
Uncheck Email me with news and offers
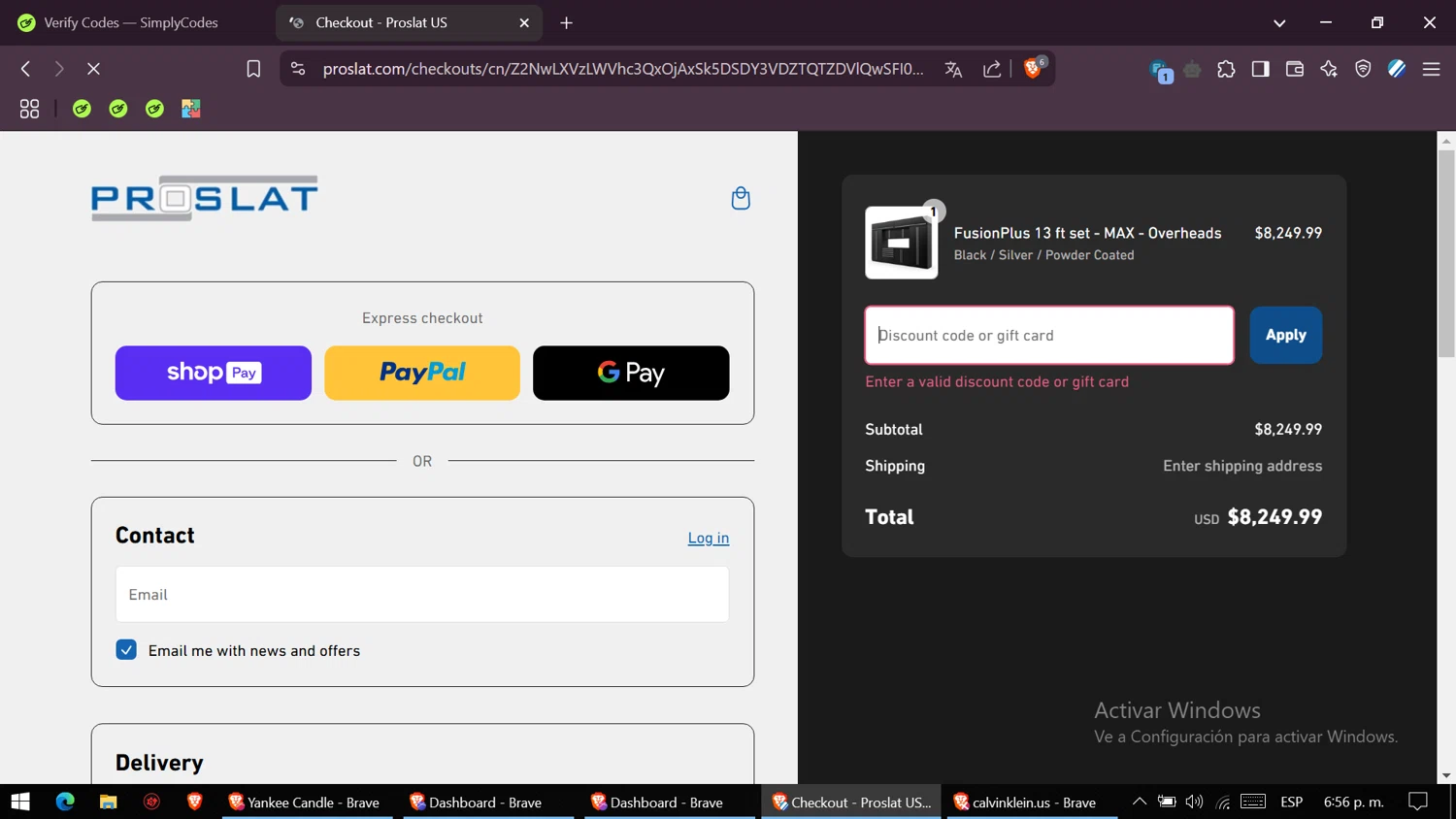click(126, 650)
